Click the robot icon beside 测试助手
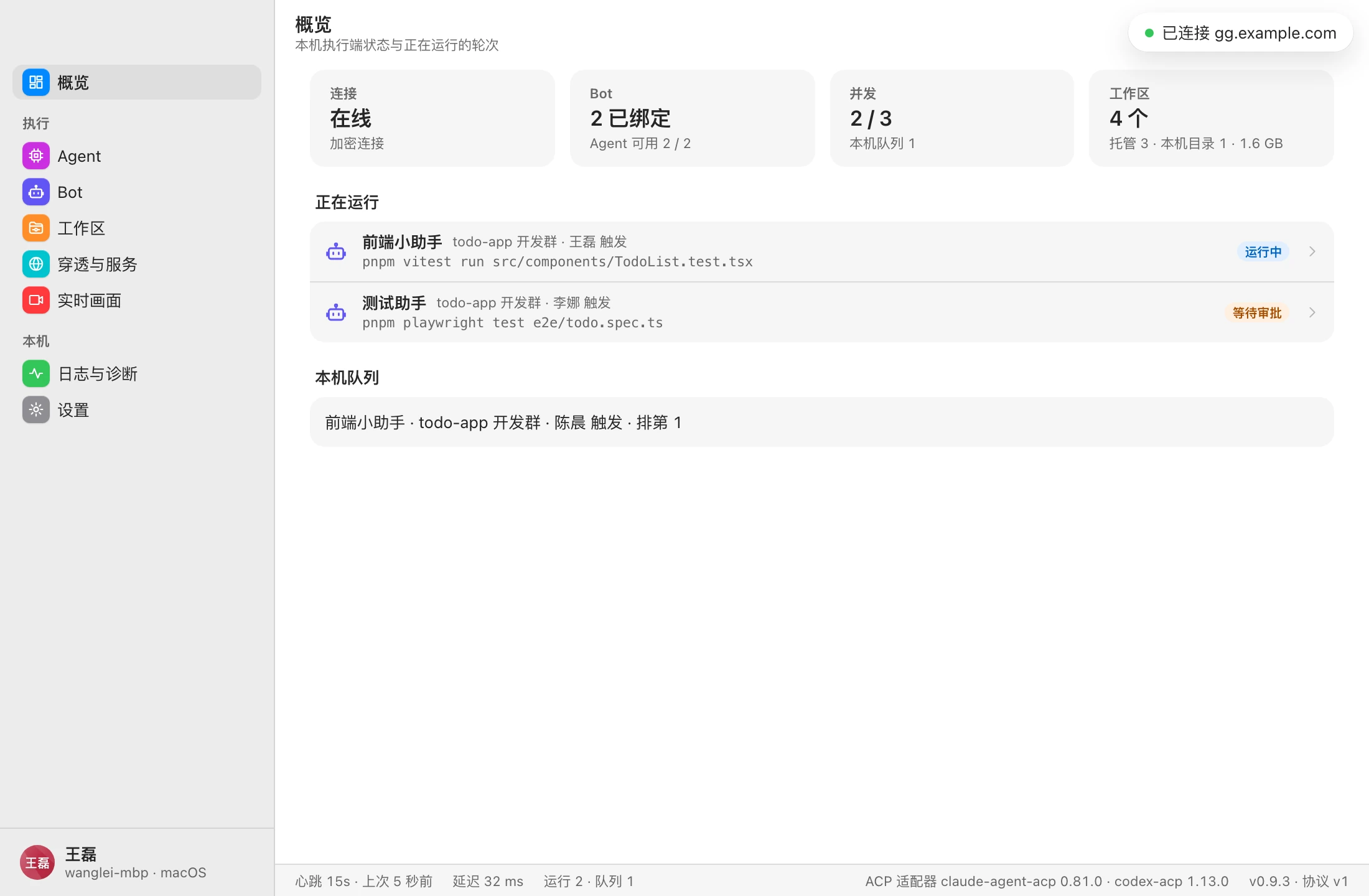Image resolution: width=1369 pixels, height=896 pixels. tap(336, 312)
